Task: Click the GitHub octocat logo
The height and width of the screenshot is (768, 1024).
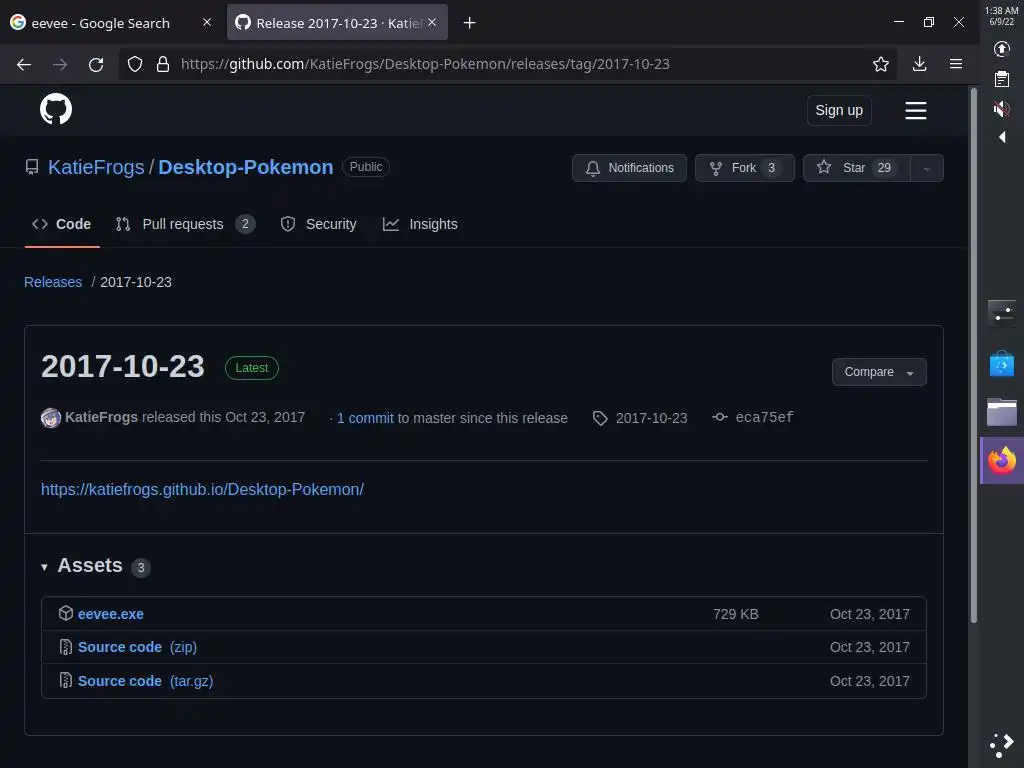Action: (56, 109)
